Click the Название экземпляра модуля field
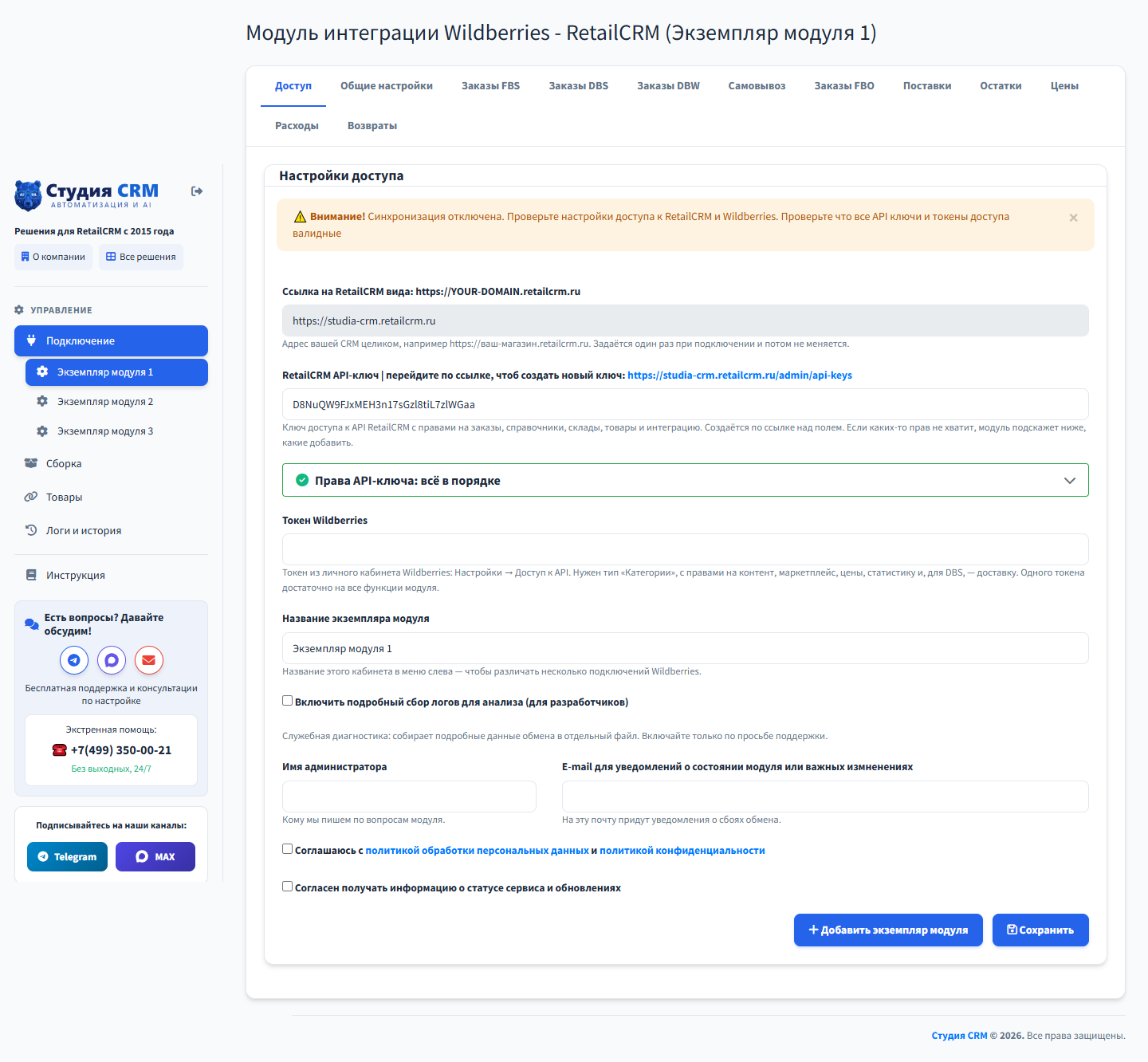This screenshot has width=1148, height=1062. (x=686, y=648)
